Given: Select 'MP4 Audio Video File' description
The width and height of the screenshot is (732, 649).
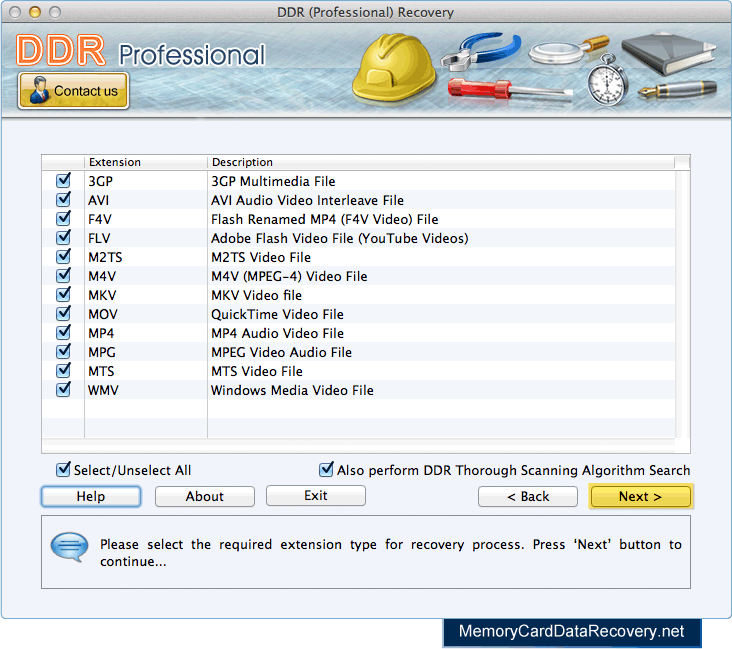Looking at the screenshot, I should (277, 333).
